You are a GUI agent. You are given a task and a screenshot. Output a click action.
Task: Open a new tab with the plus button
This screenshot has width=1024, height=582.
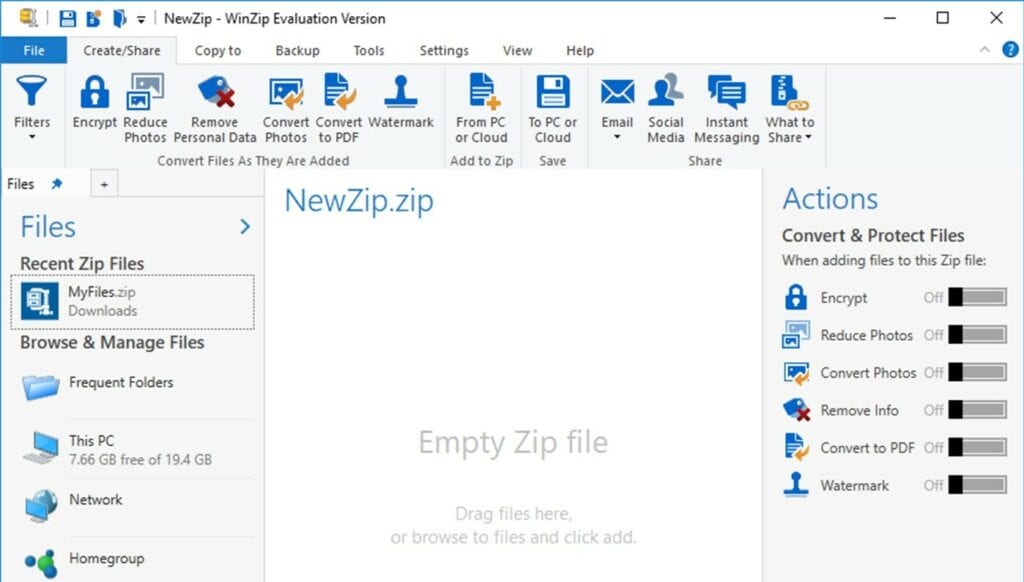coord(104,183)
